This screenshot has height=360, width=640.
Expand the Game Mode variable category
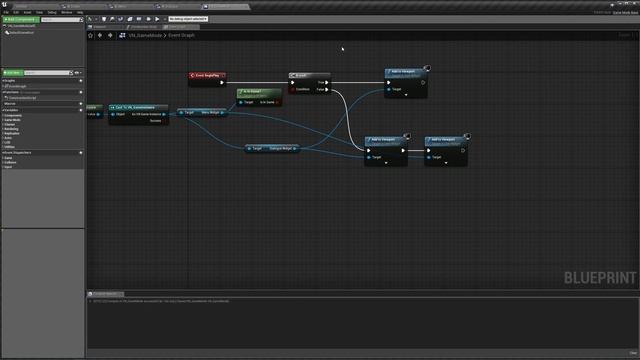click(12, 120)
